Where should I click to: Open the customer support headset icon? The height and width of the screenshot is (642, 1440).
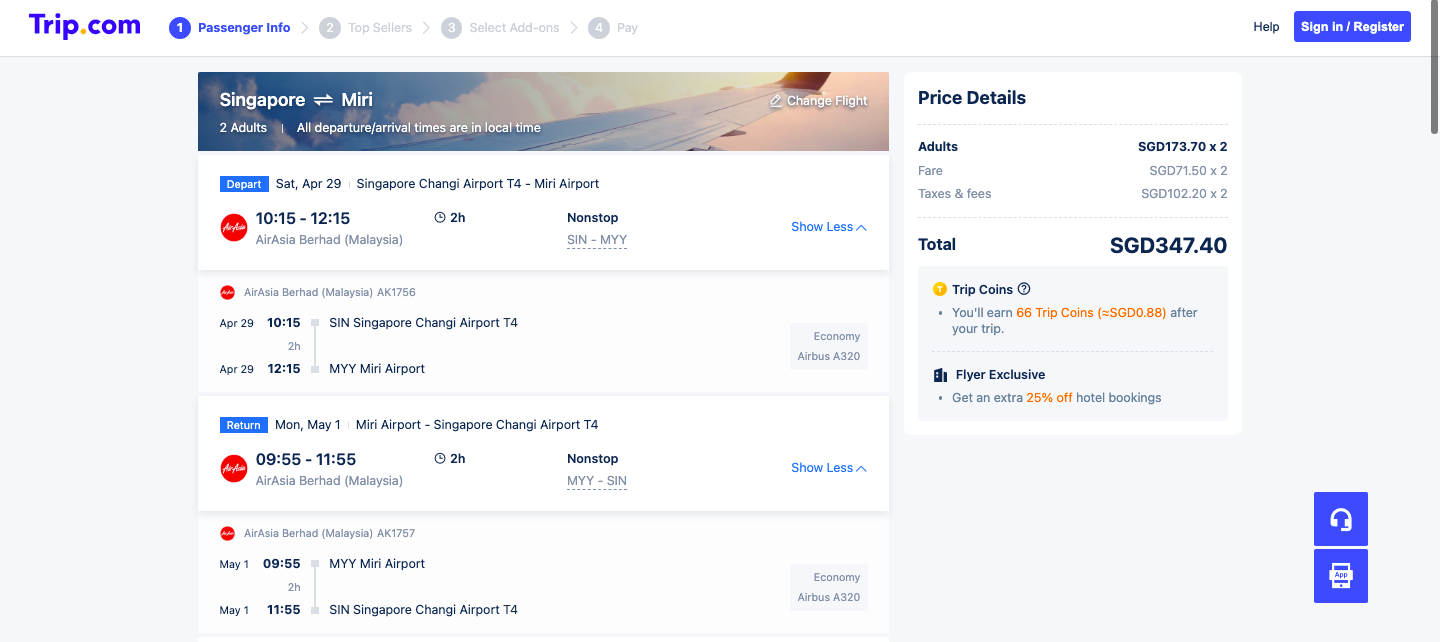coord(1341,519)
